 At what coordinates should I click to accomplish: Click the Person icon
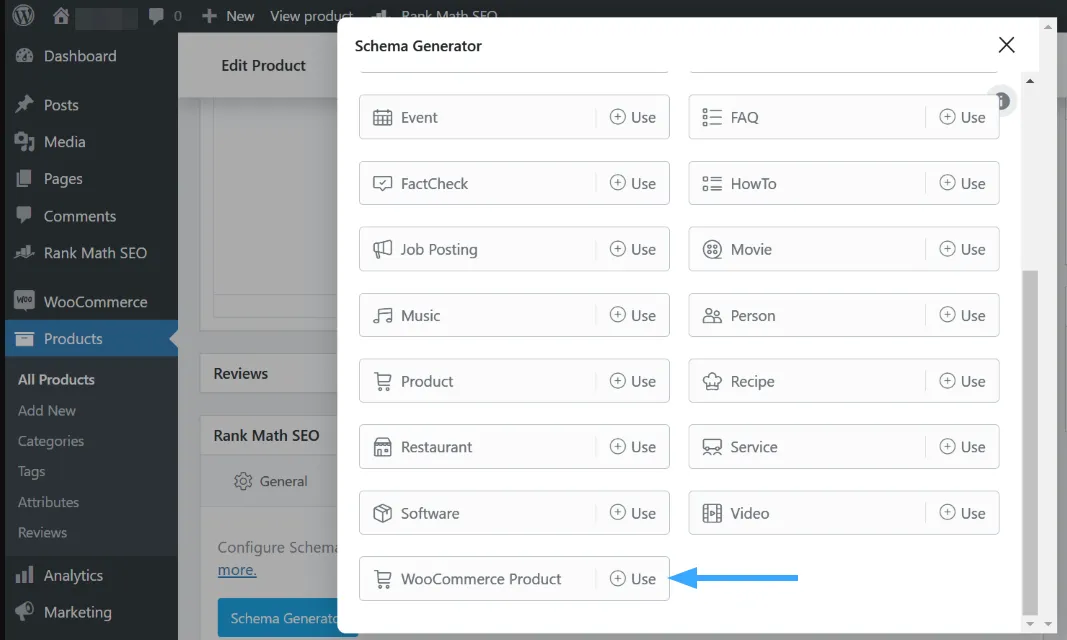coord(712,316)
